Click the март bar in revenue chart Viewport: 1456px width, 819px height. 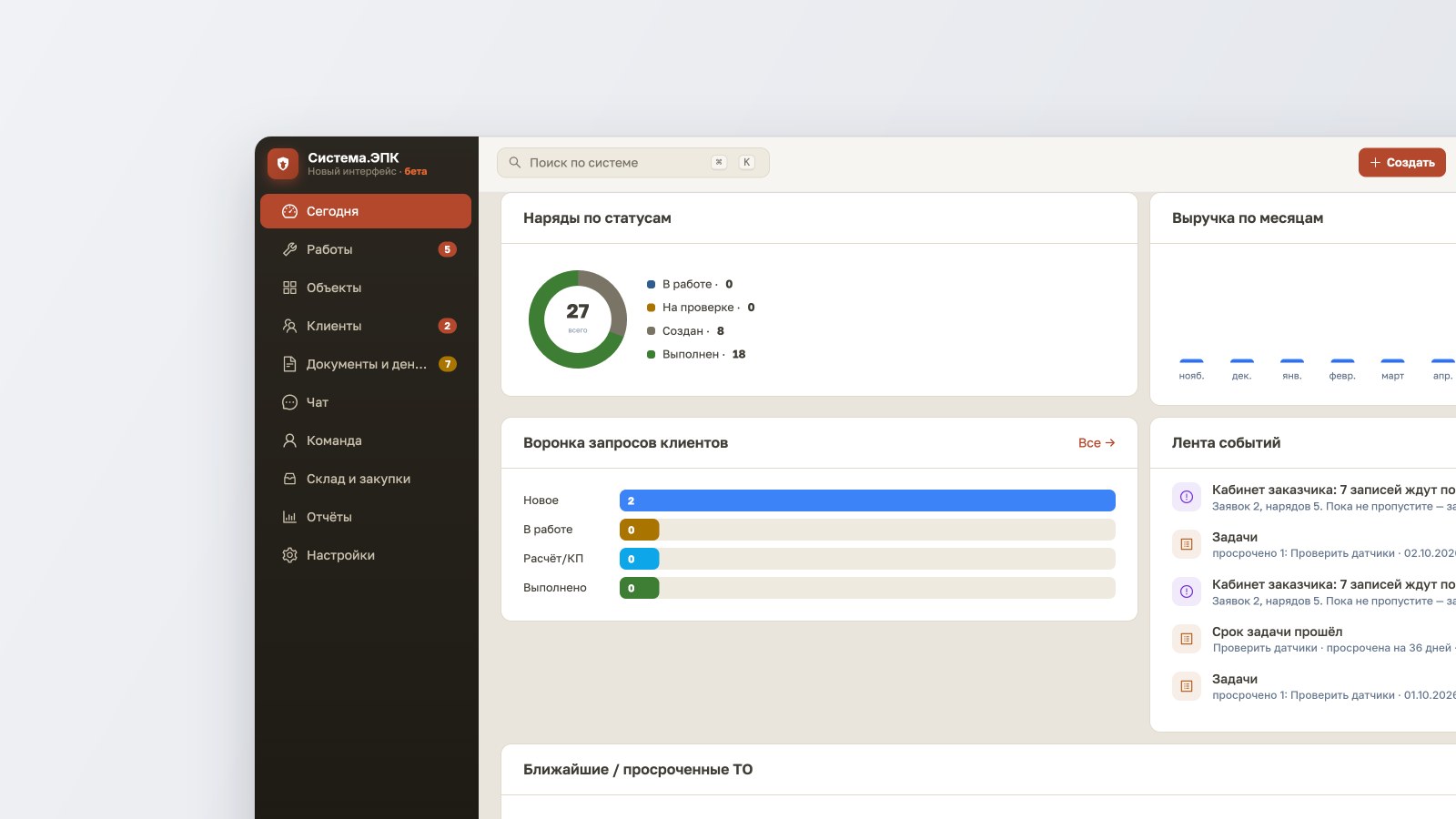pos(1392,361)
